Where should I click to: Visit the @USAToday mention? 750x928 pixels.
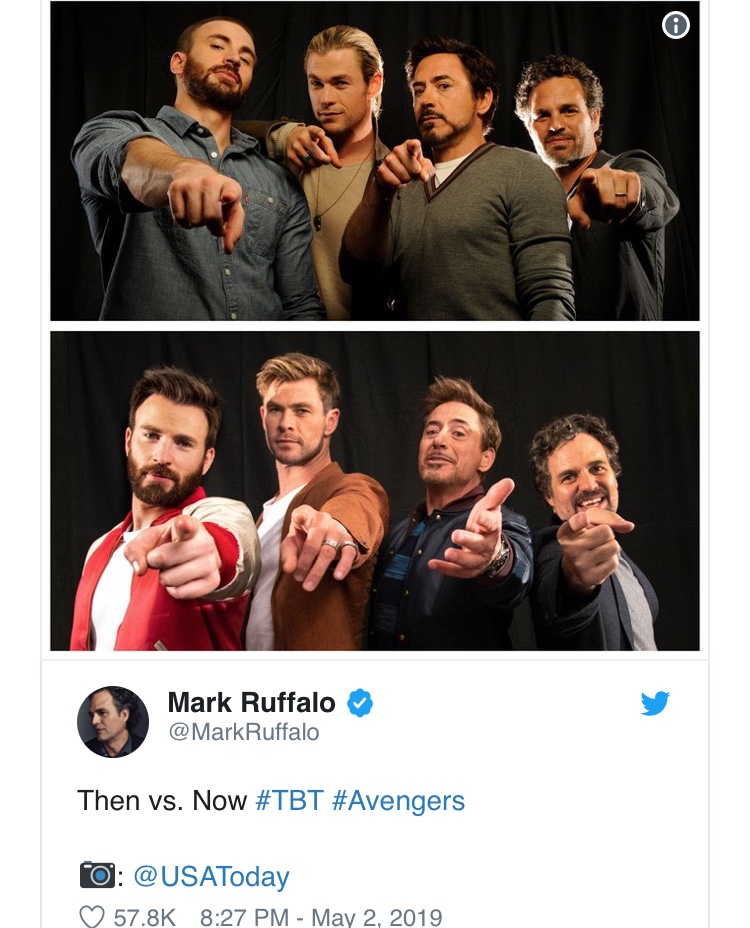211,877
